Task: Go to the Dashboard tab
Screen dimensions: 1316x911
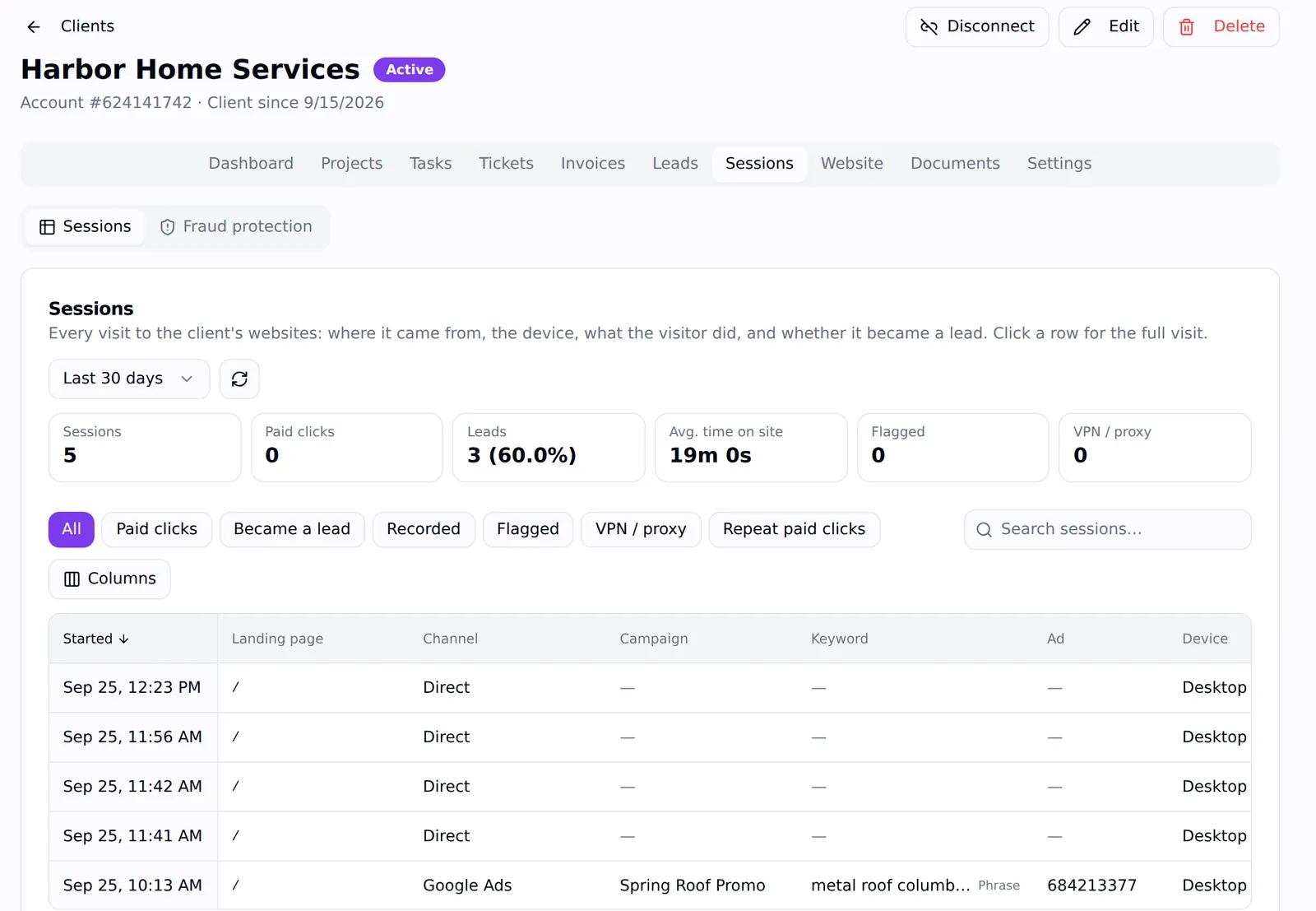Action: point(251,164)
